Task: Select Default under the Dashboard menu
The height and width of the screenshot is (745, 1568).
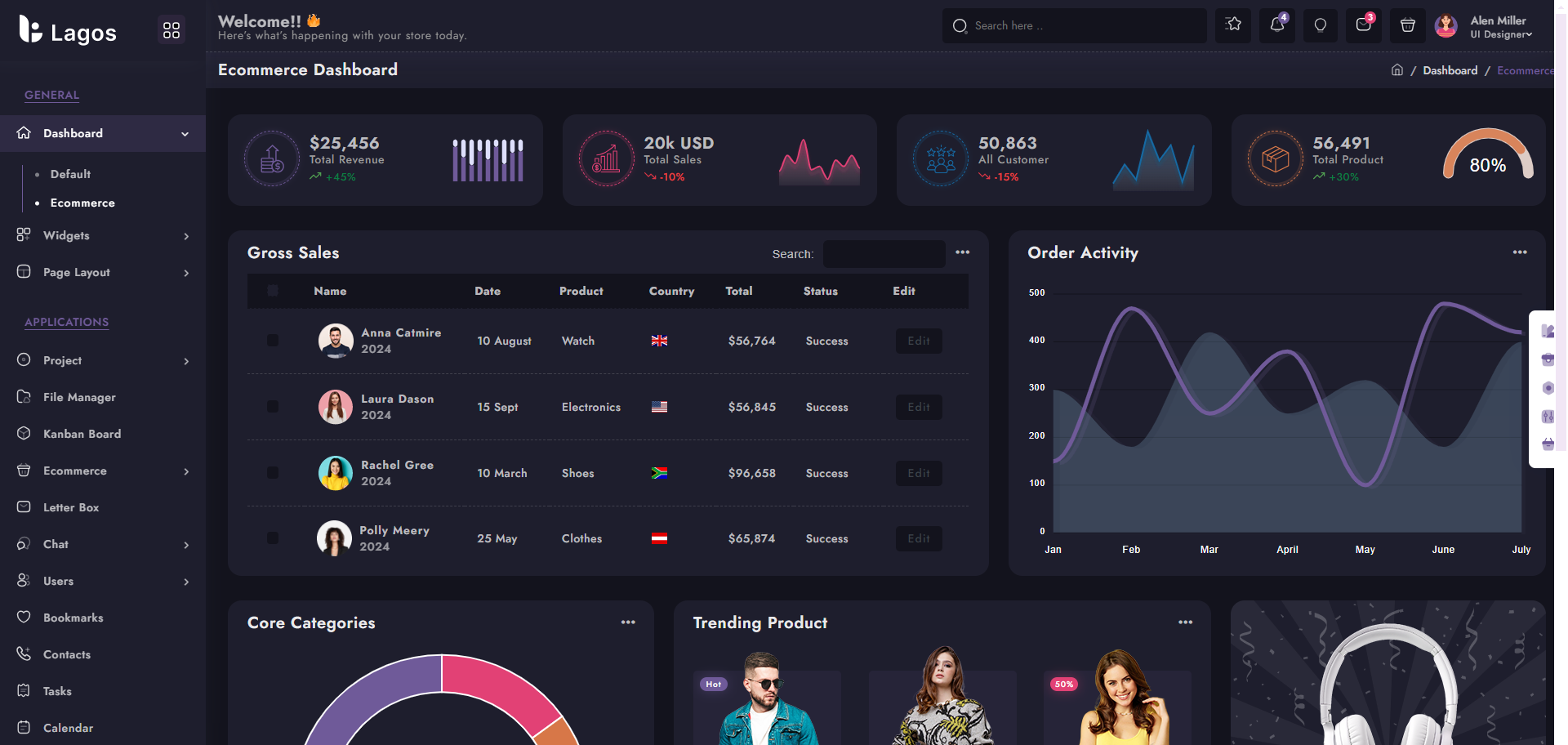Action: (x=69, y=174)
